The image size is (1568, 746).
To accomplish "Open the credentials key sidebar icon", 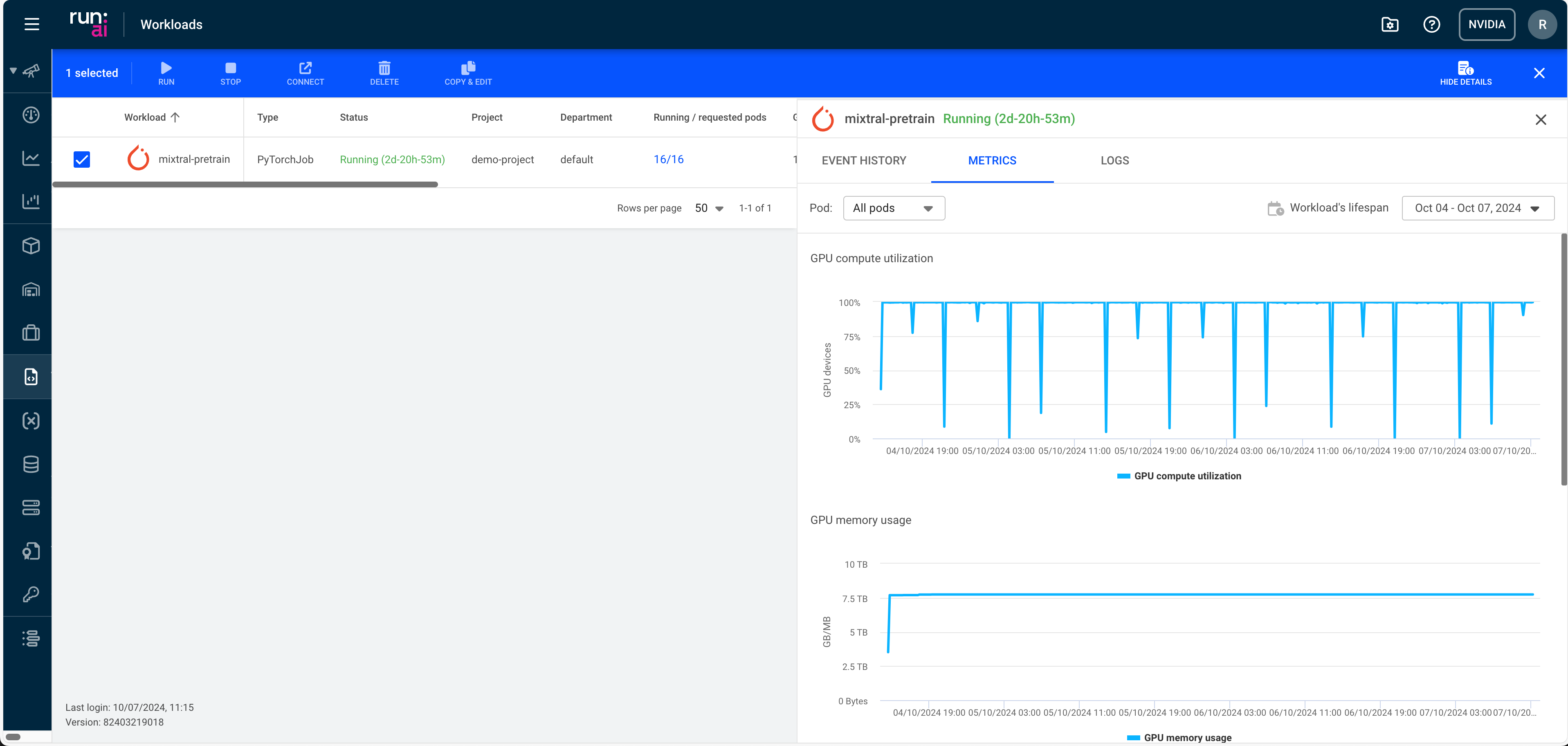I will (x=31, y=595).
